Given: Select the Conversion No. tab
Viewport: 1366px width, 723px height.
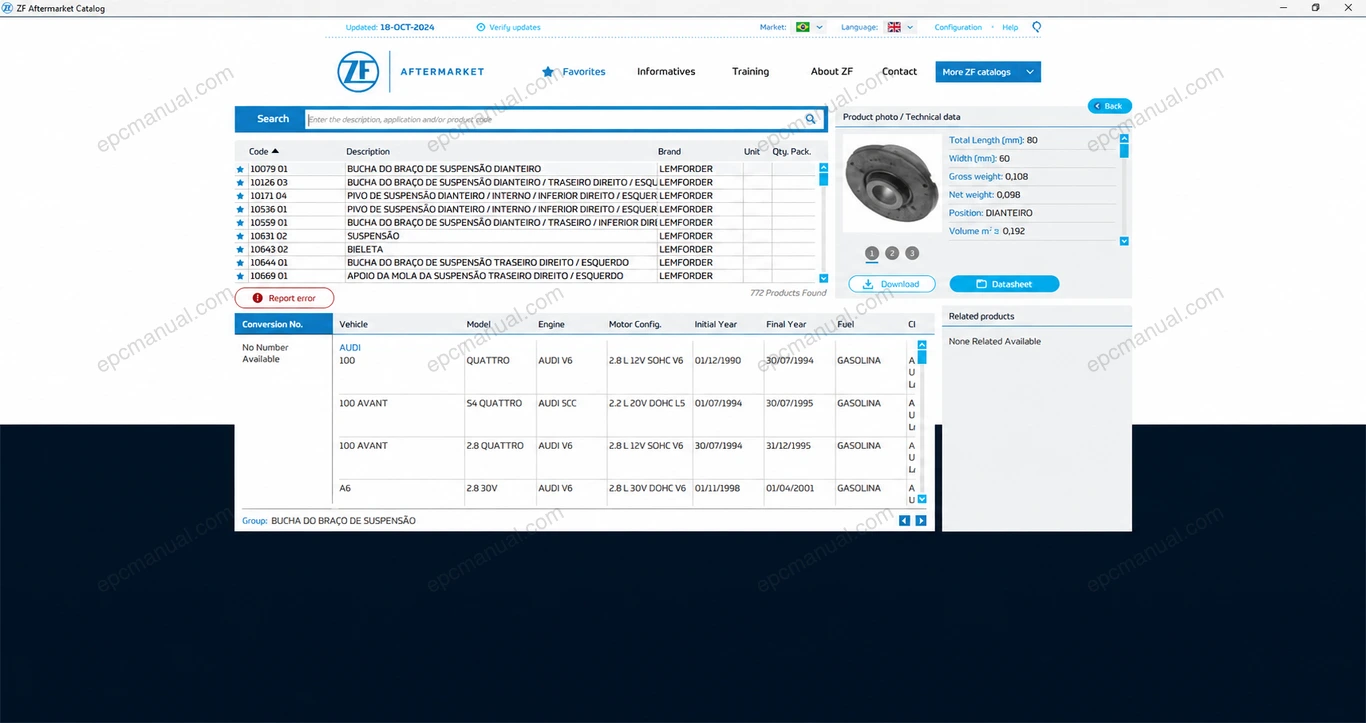Looking at the screenshot, I should pyautogui.click(x=284, y=324).
